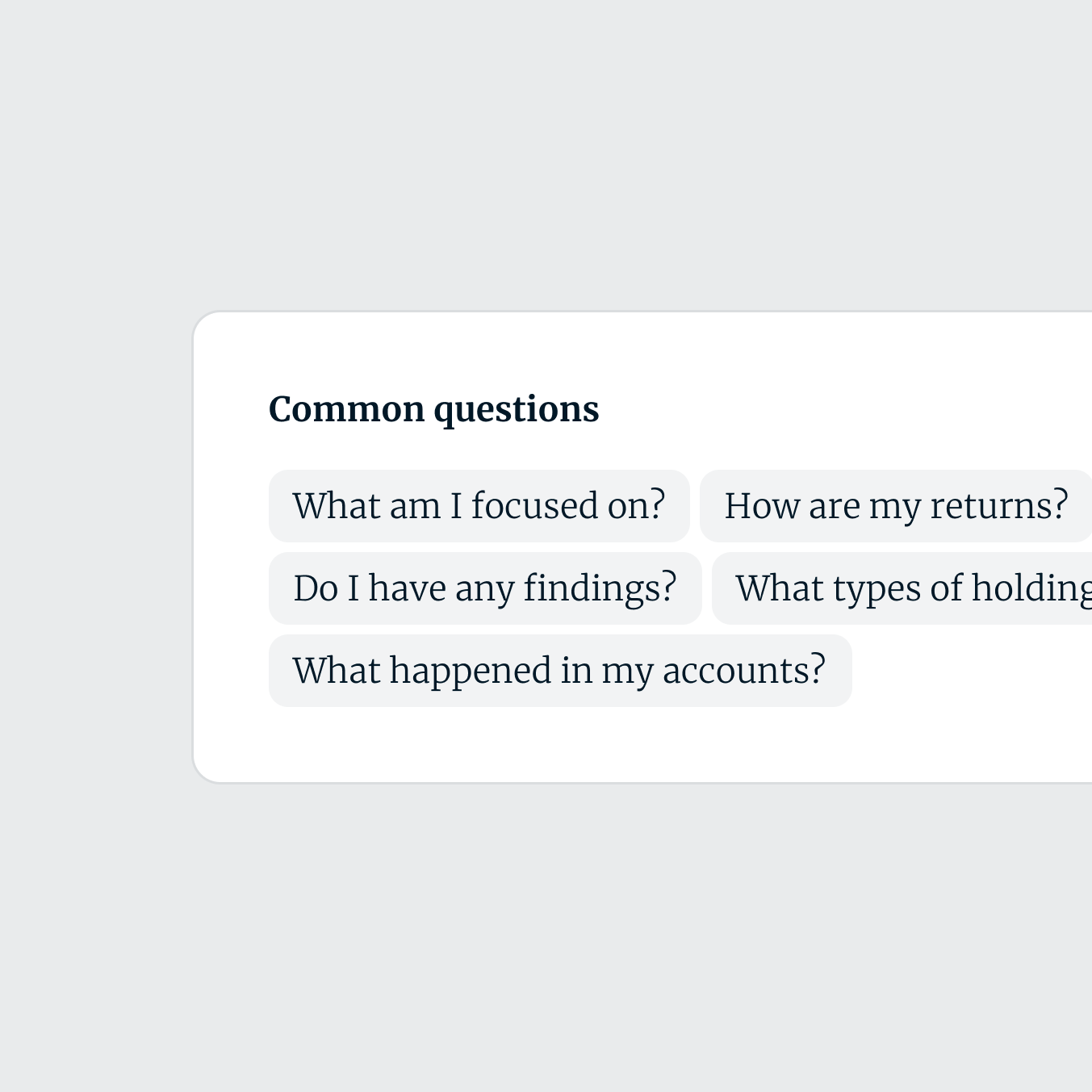Pick the question about focus
This screenshot has width=1092, height=1092.
point(479,506)
